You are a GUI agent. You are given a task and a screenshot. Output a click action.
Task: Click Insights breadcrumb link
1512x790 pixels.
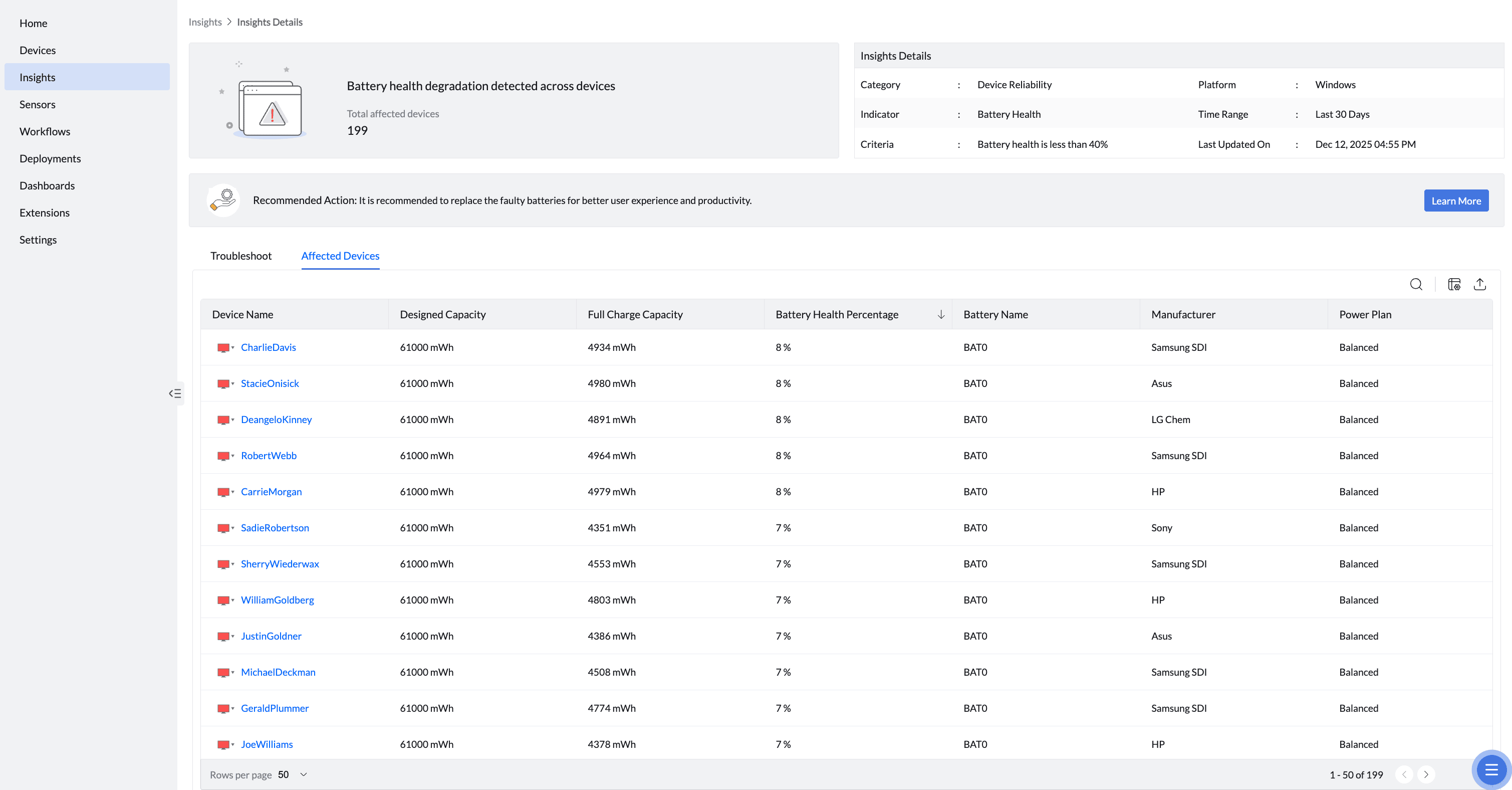click(x=205, y=22)
